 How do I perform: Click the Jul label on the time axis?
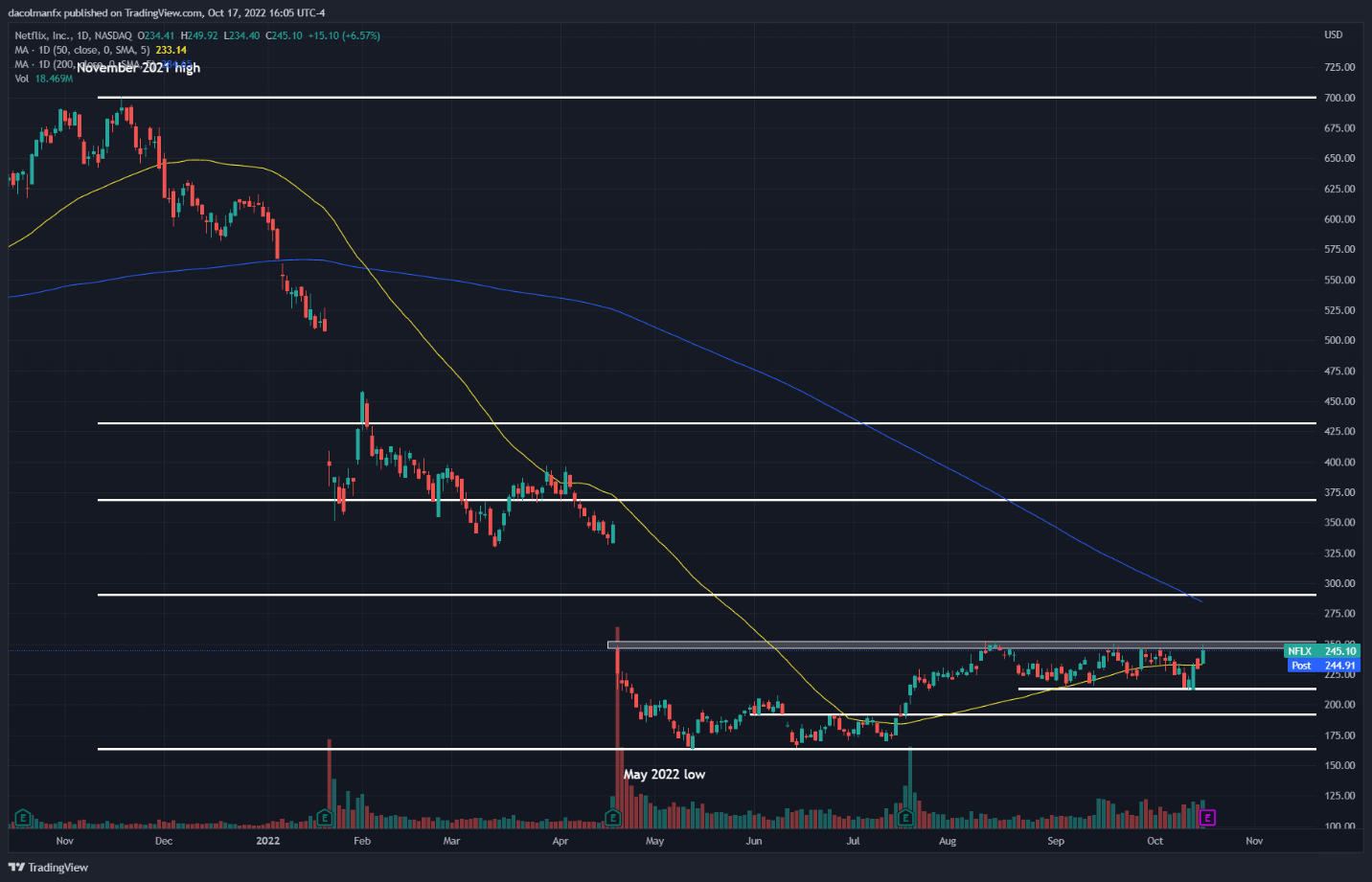pos(853,841)
